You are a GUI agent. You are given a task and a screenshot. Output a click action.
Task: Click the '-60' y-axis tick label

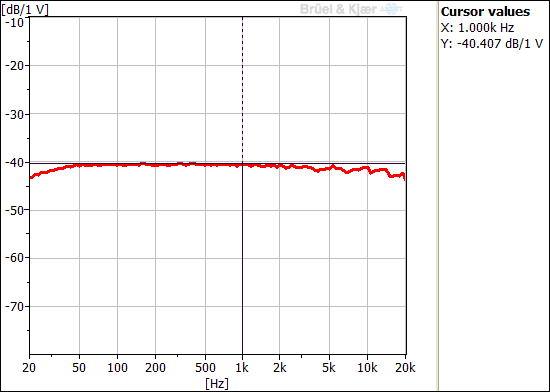point(14,258)
